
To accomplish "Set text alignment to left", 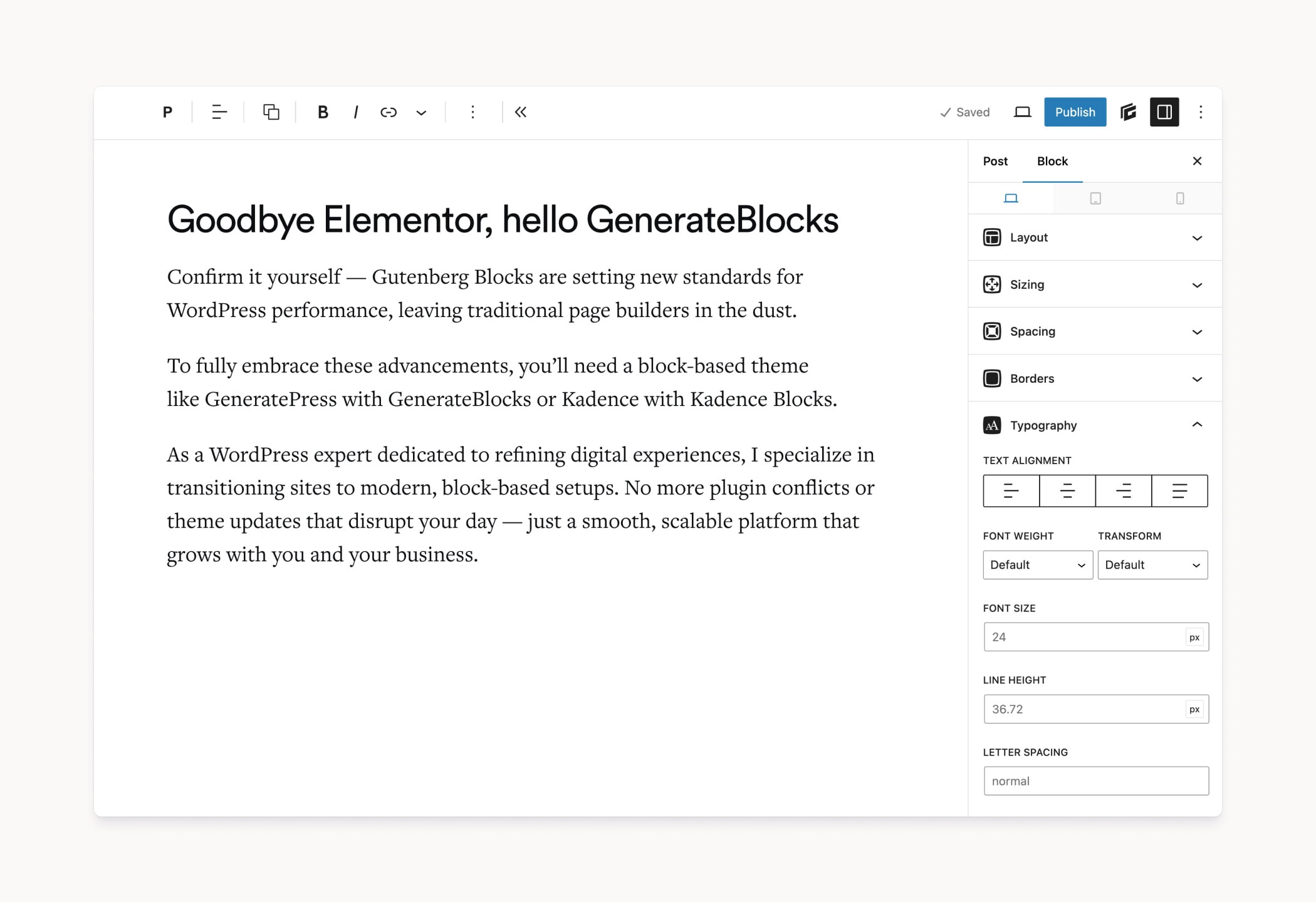I will click(x=1011, y=491).
